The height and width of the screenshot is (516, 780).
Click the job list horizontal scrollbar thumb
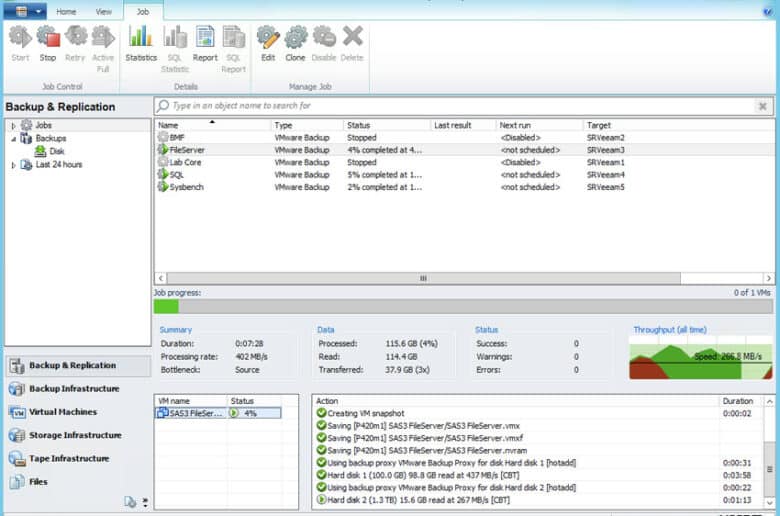(423, 278)
